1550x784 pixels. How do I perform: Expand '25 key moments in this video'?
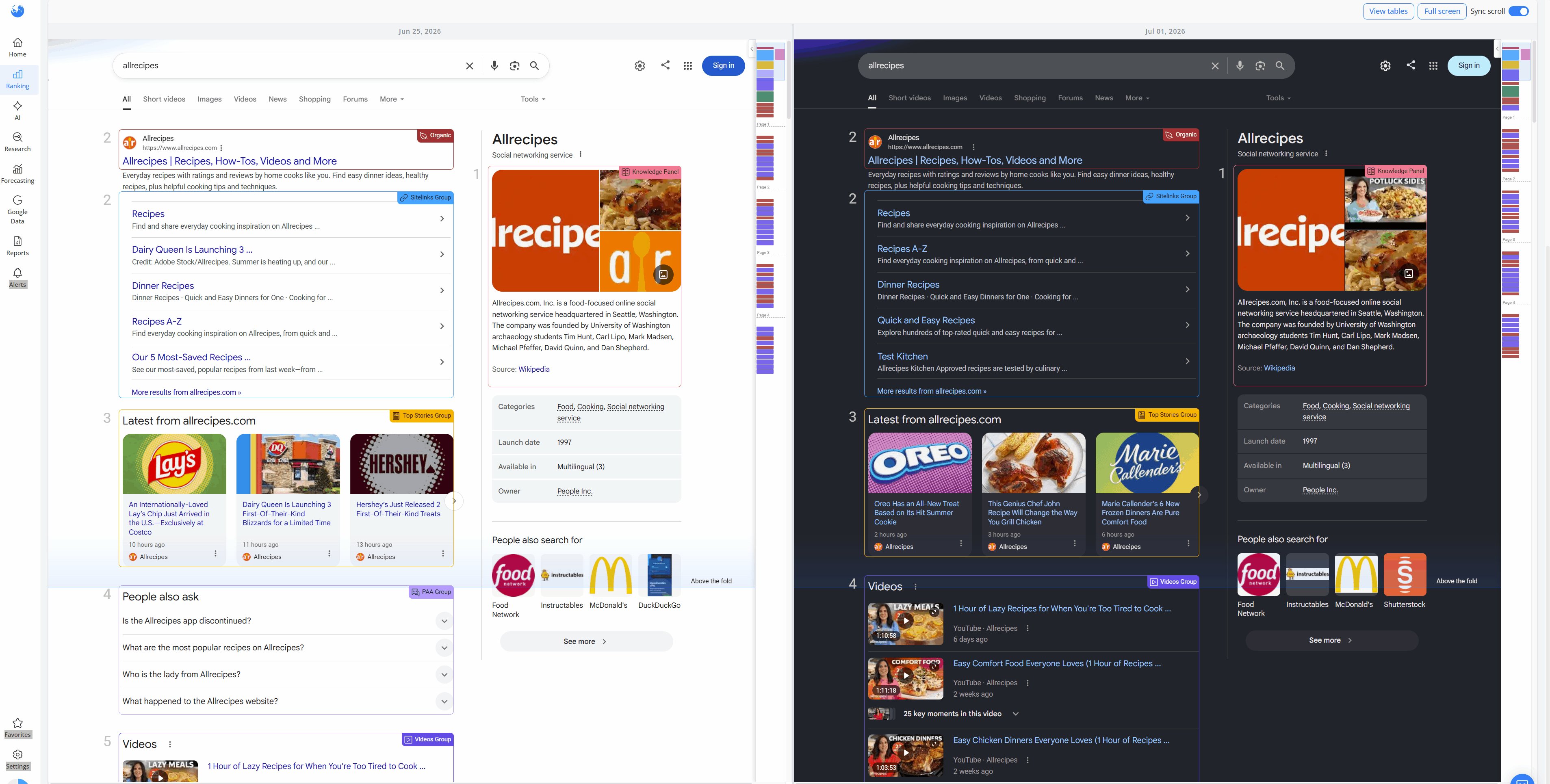click(960, 714)
